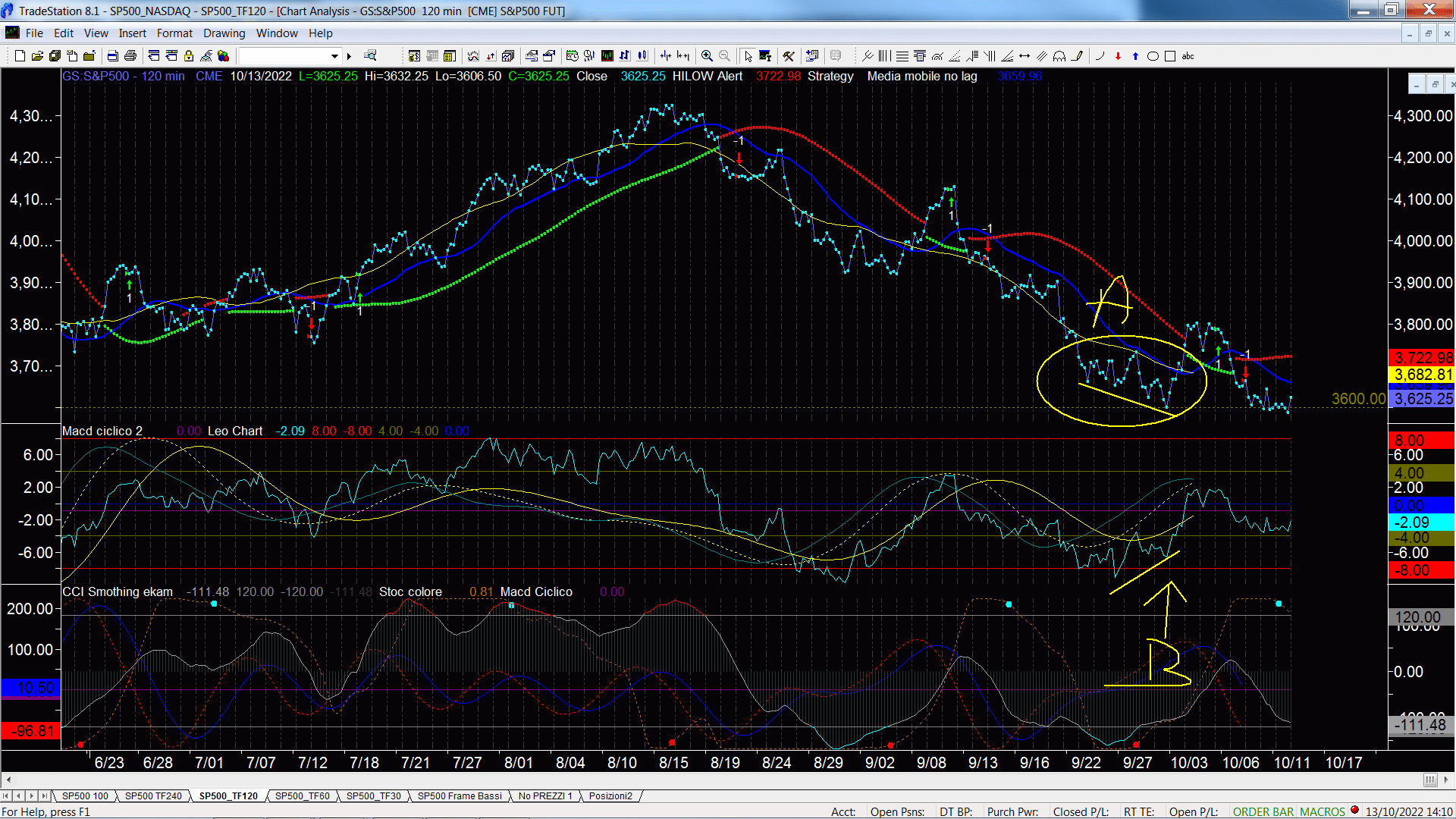Select the ellipse drawing tool
The width and height of the screenshot is (1456, 819).
tap(1153, 56)
